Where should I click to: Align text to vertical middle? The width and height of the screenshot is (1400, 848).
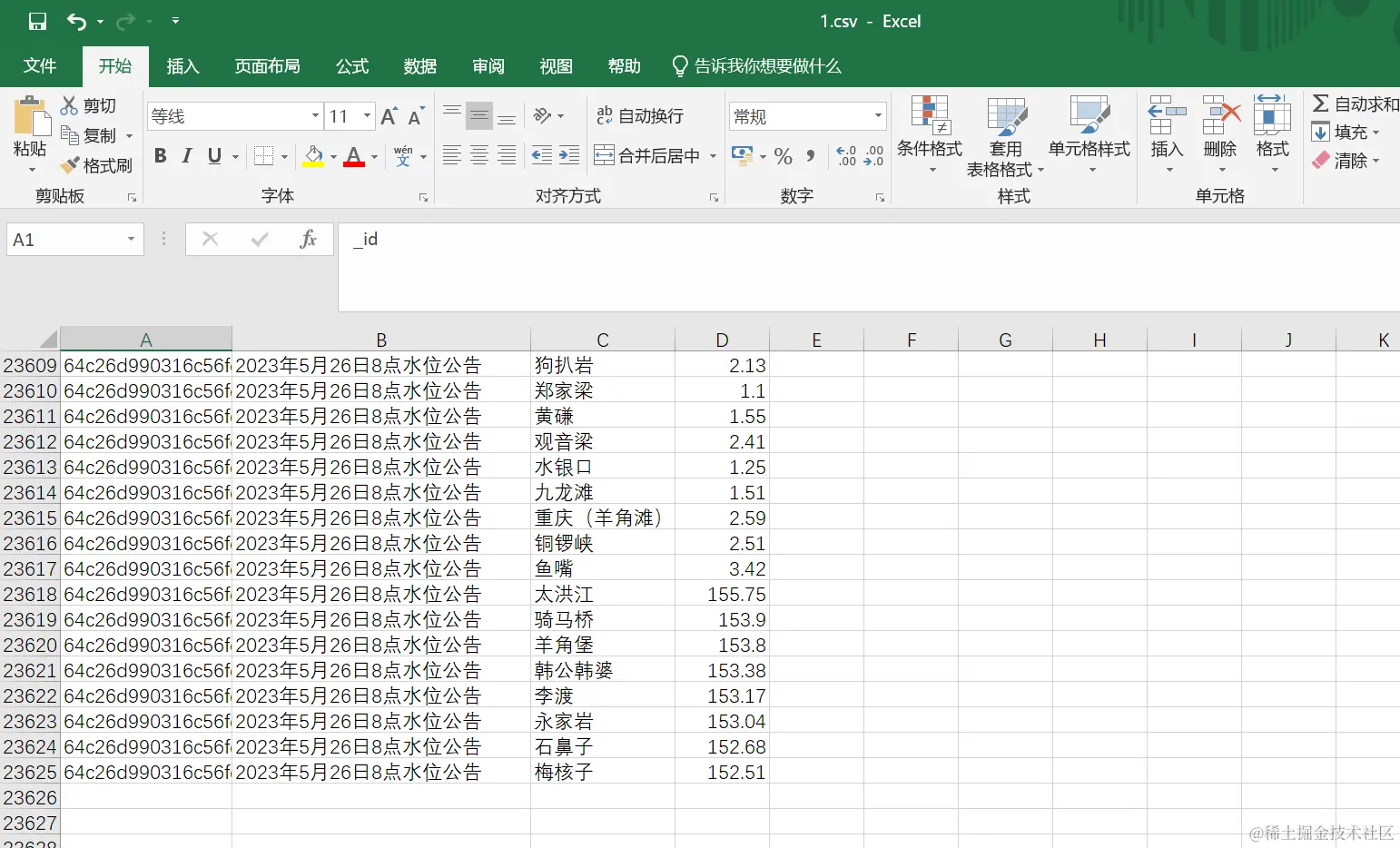(x=479, y=115)
